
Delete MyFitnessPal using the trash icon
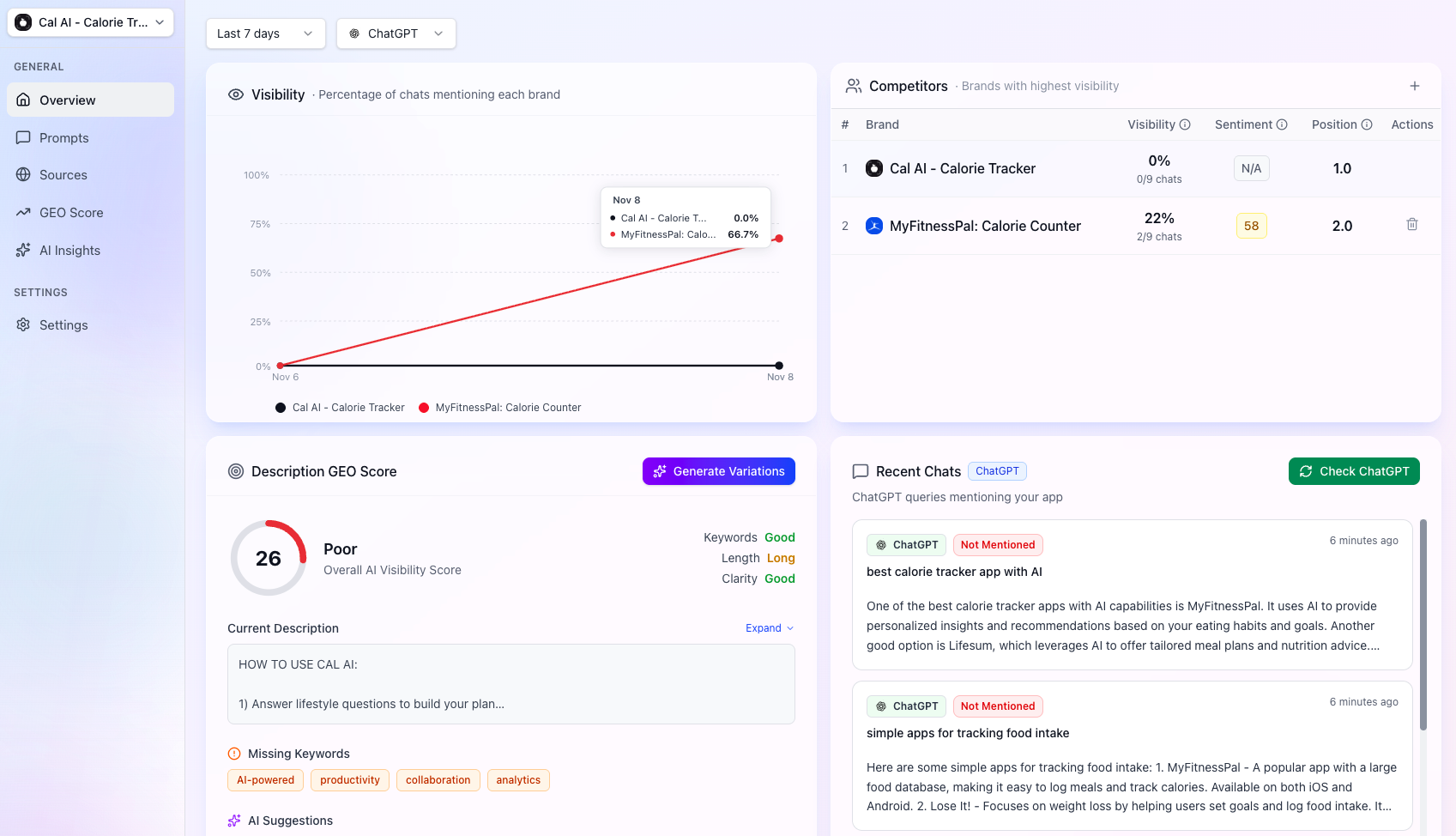pyautogui.click(x=1411, y=224)
